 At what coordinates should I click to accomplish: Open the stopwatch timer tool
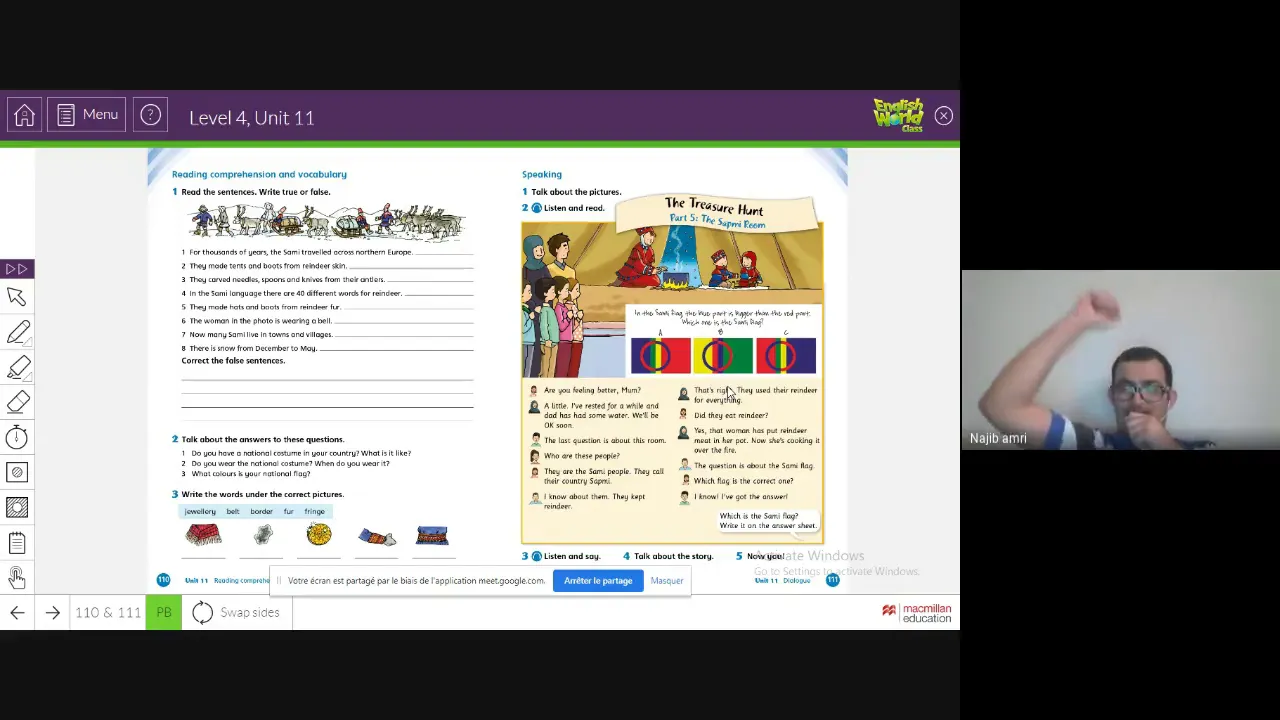pyautogui.click(x=17, y=437)
